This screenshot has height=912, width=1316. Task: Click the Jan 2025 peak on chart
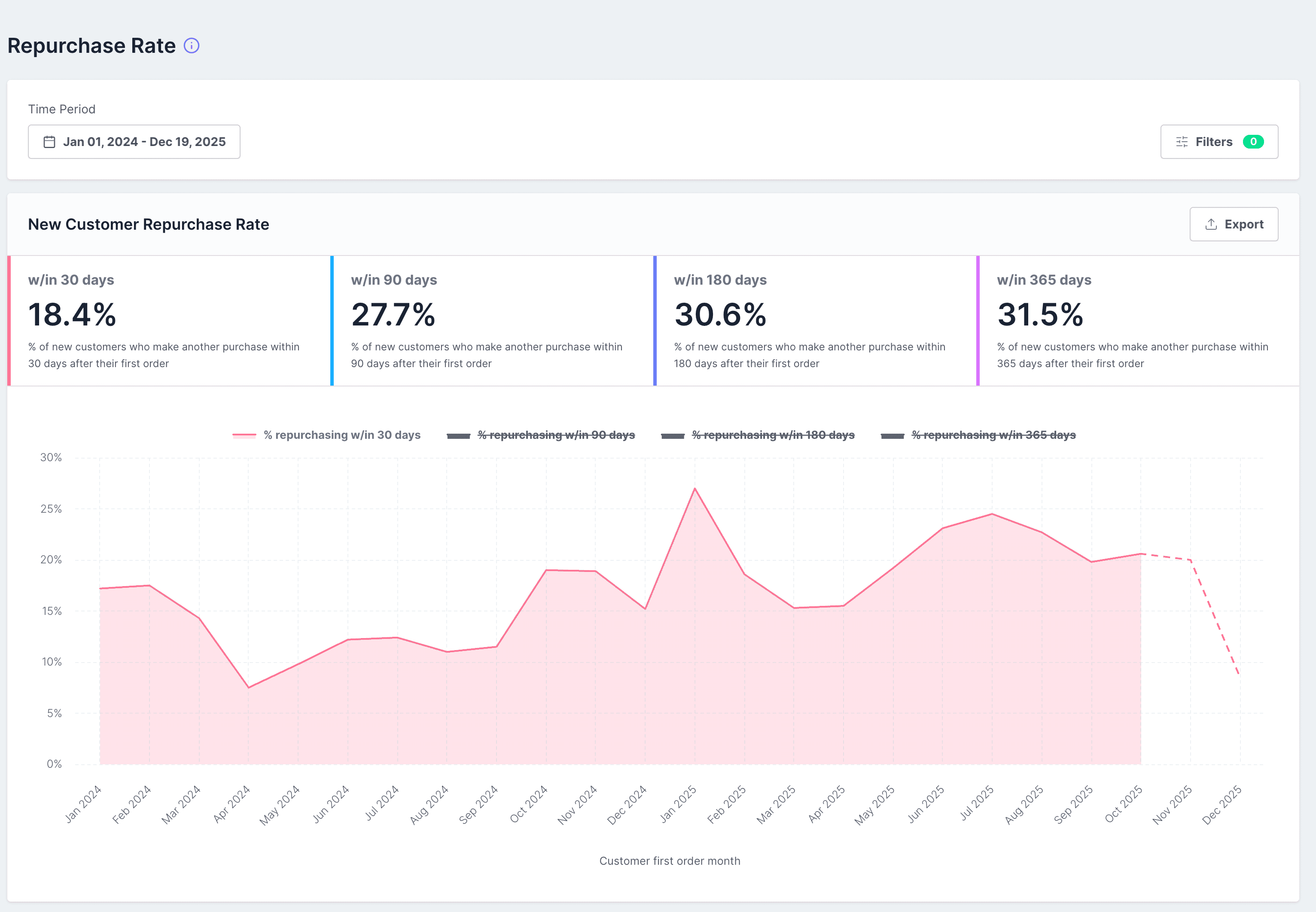[695, 489]
